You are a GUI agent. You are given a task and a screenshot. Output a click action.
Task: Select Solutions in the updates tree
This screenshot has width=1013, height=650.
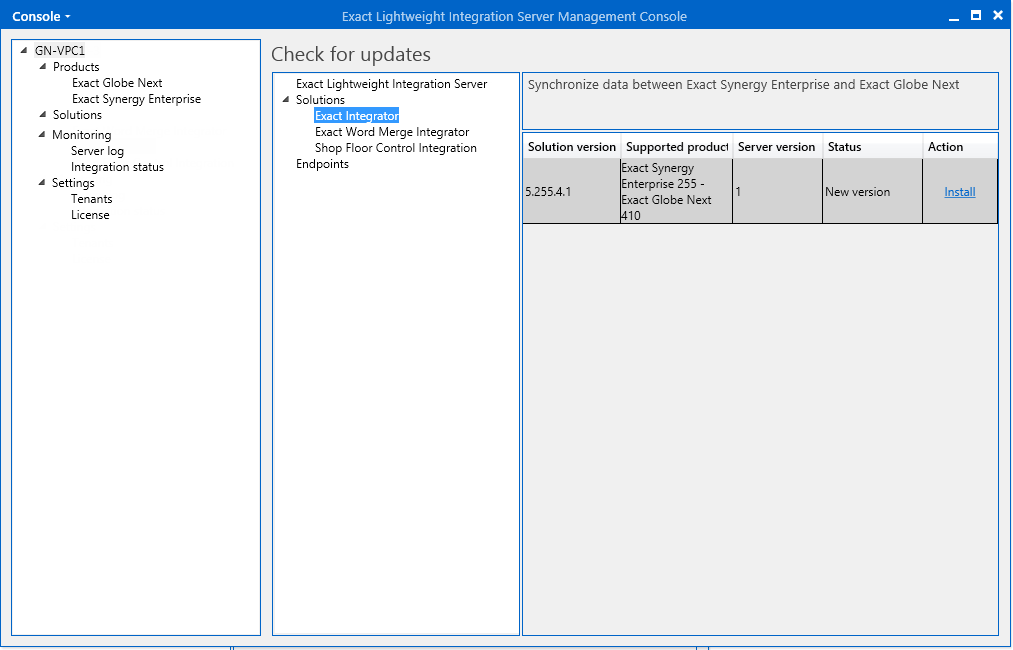point(320,100)
